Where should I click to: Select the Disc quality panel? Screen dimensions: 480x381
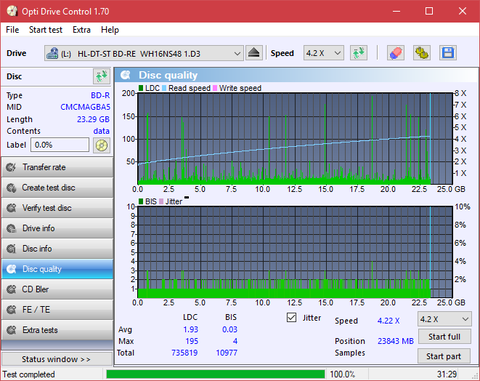click(57, 269)
